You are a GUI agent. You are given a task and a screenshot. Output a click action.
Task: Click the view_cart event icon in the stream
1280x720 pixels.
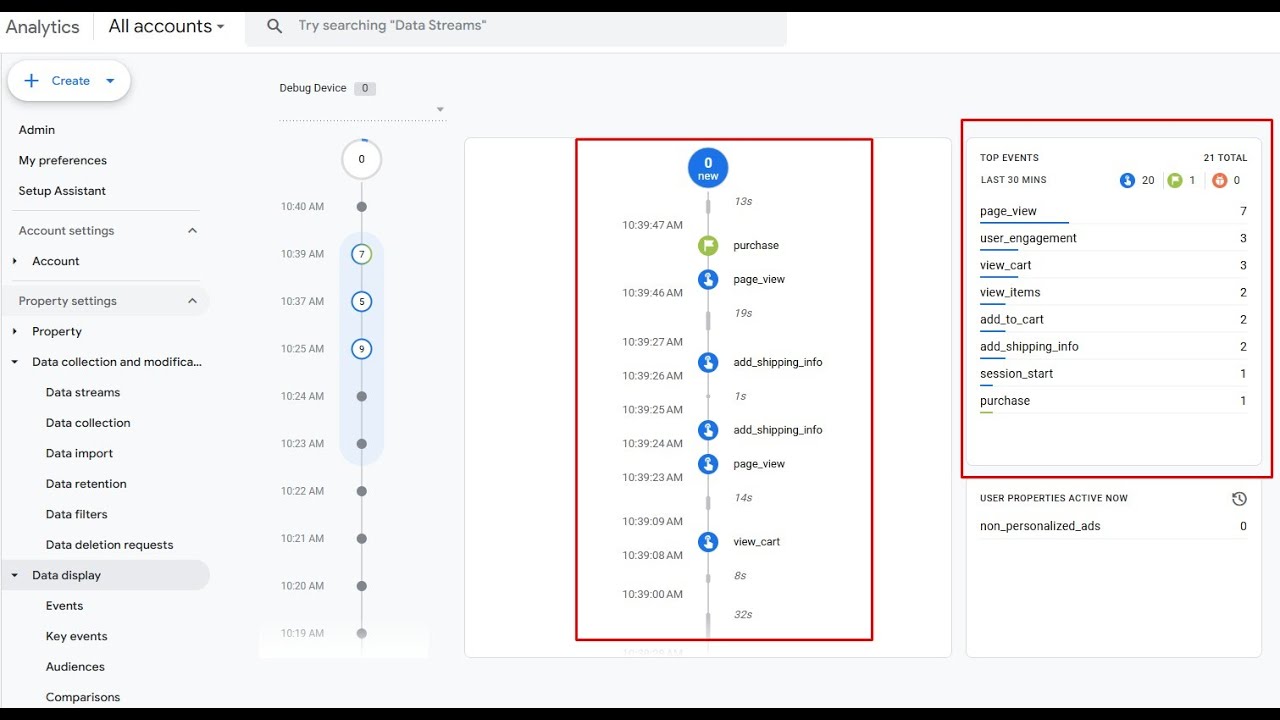tap(708, 542)
